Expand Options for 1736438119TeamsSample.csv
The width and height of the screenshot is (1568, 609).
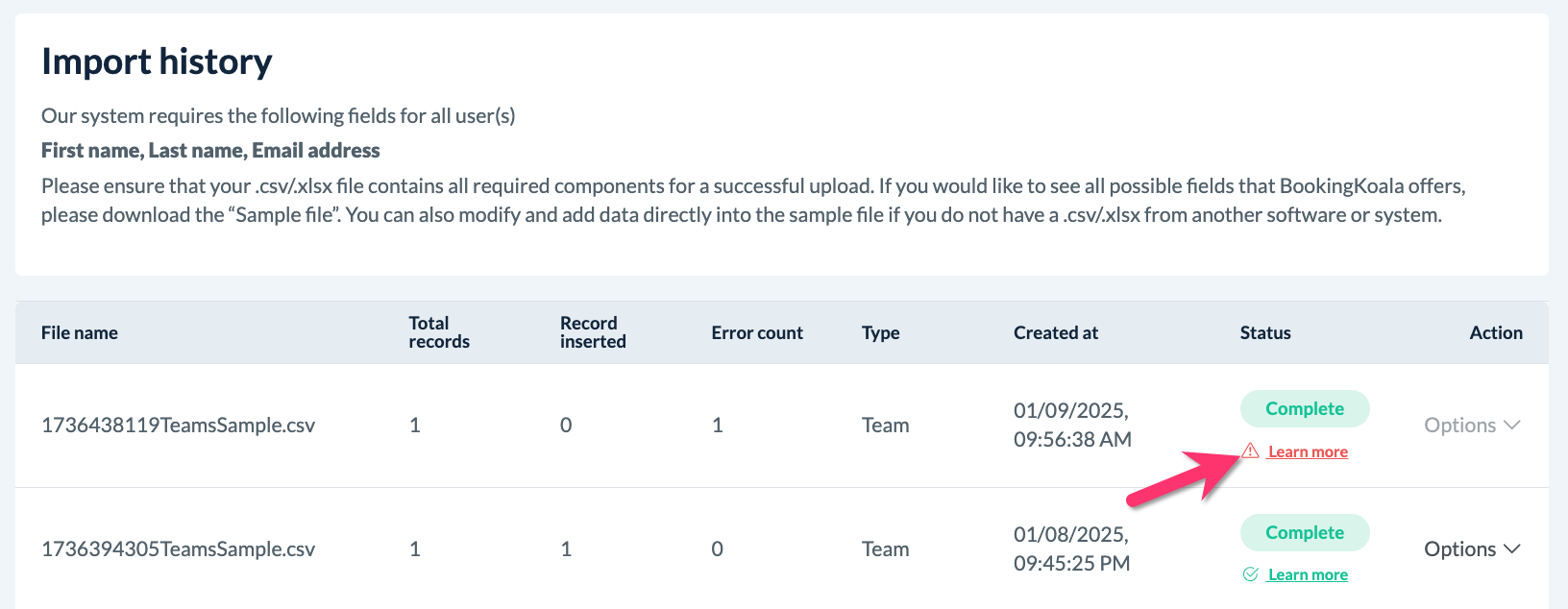pos(1471,425)
